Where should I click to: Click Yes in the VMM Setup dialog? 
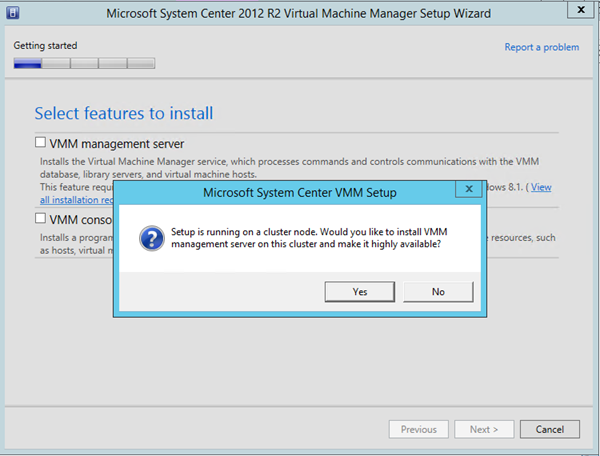click(360, 292)
